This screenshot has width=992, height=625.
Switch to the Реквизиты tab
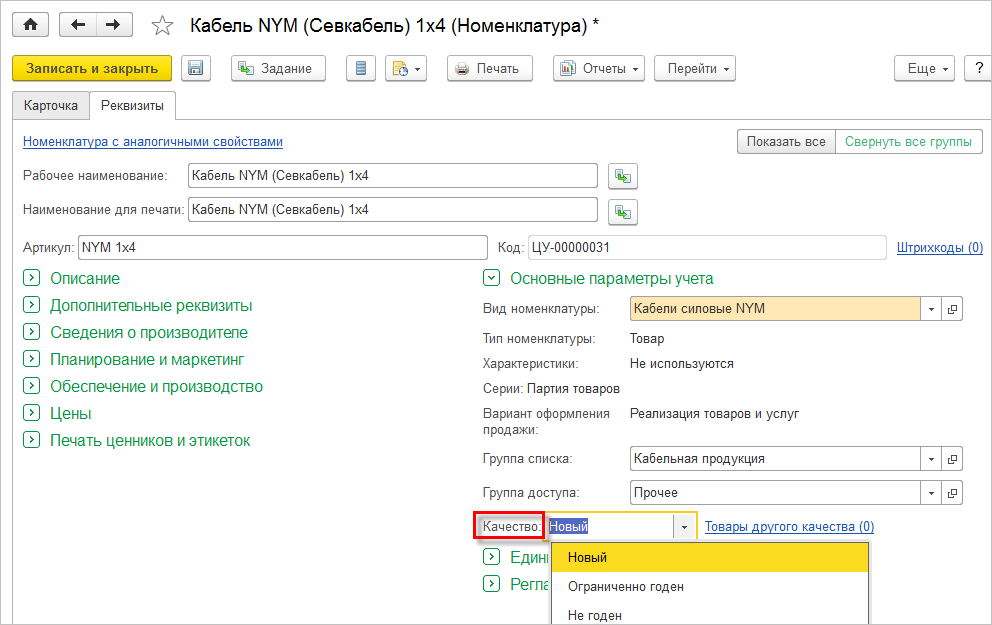click(x=132, y=106)
